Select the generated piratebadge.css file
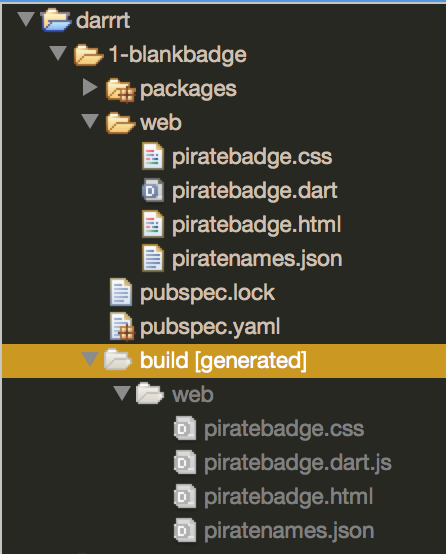 tap(284, 429)
